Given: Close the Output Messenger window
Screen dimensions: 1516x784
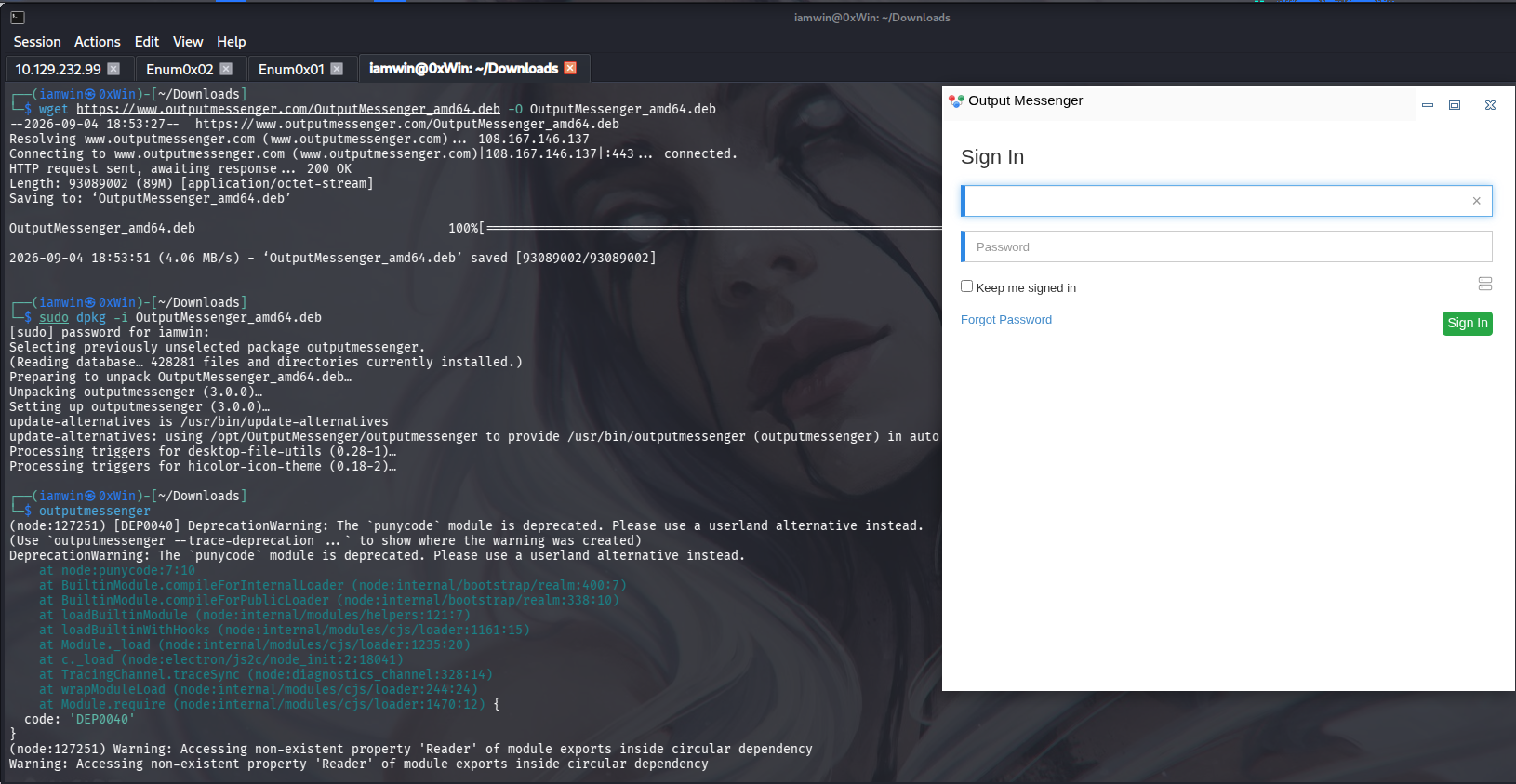Looking at the screenshot, I should tap(1490, 105).
